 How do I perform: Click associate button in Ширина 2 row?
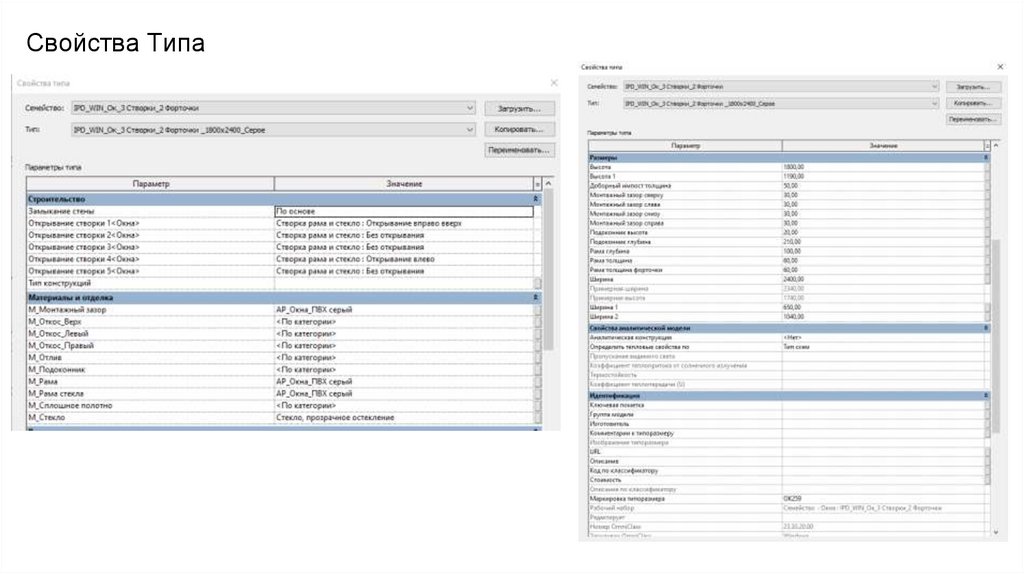[x=986, y=316]
